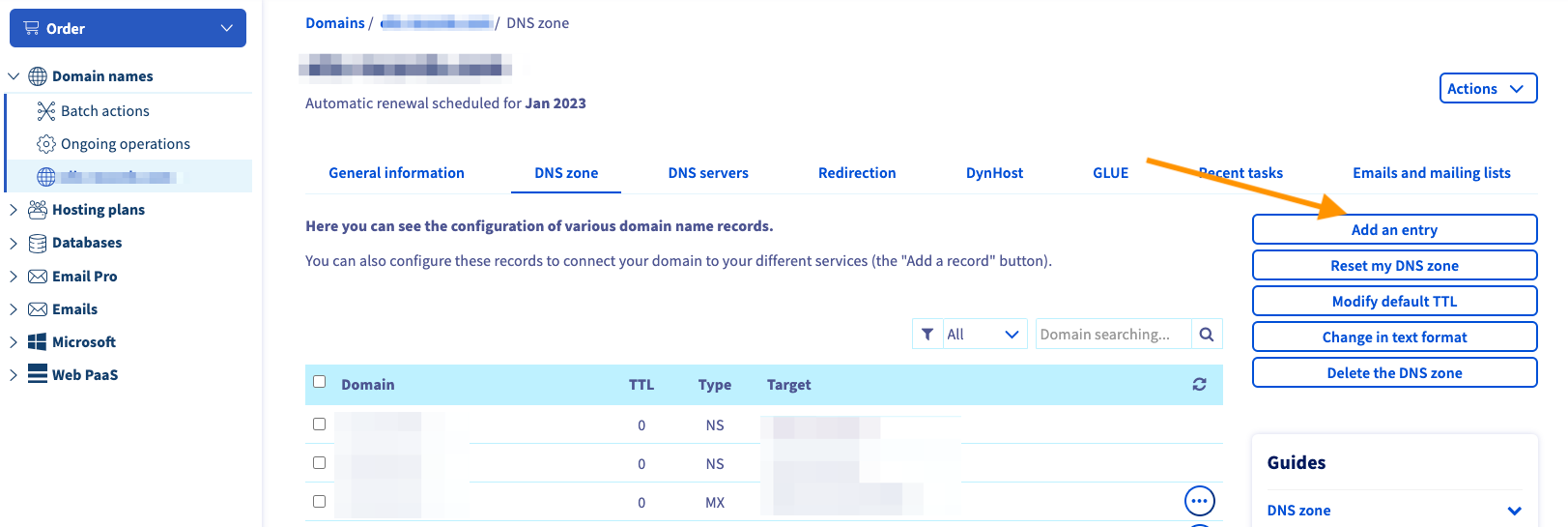1568x527 pixels.
Task: Expand the Hosting plans section
Action: click(x=14, y=210)
